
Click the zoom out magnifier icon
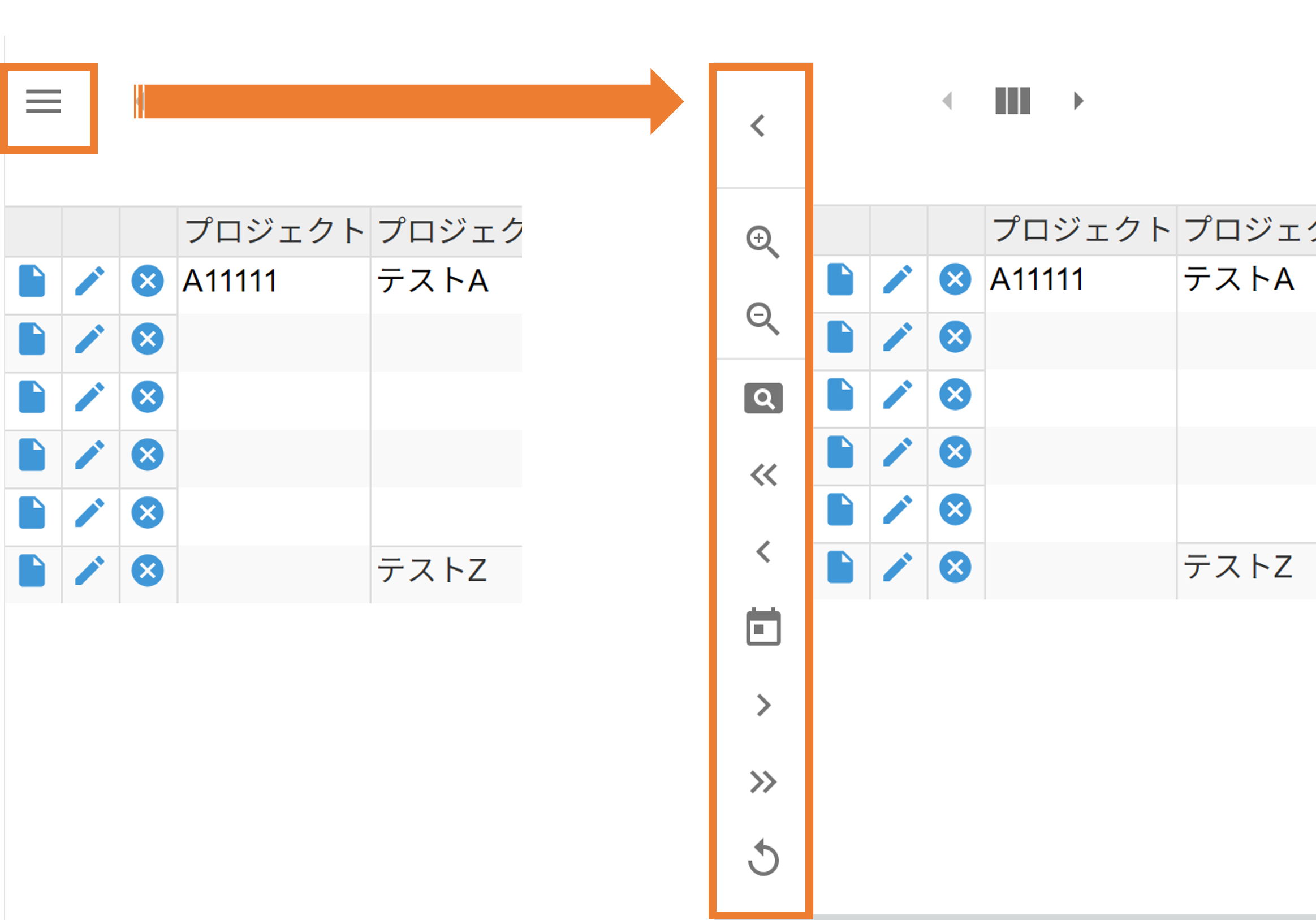762,318
